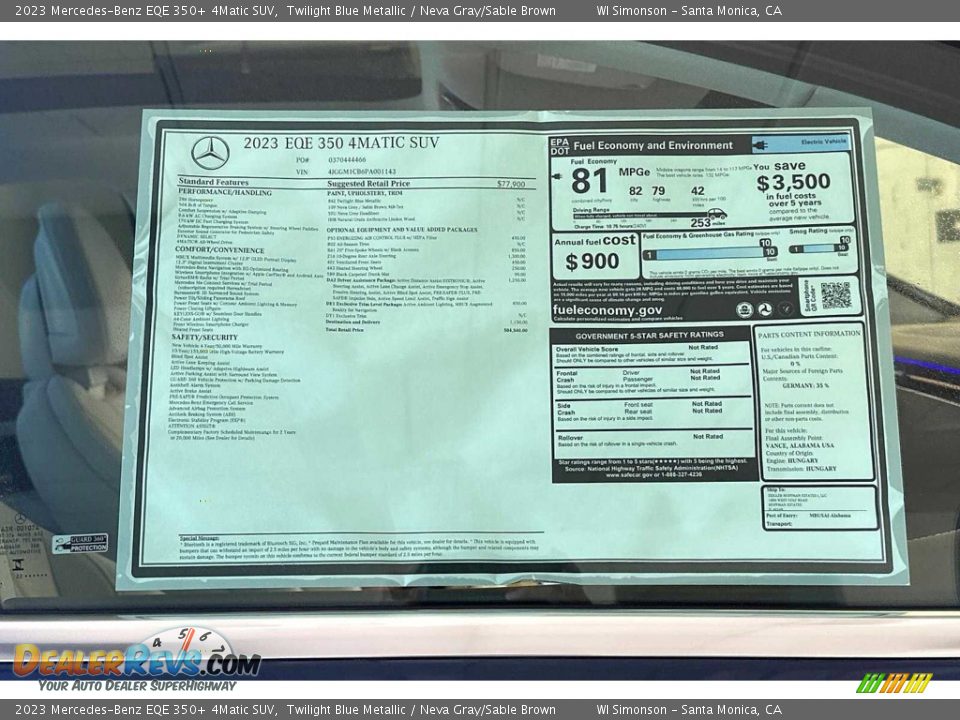Viewport: 960px width, 720px height.
Task: Click the 'Destination and Delivery' line
Action: click(x=353, y=322)
